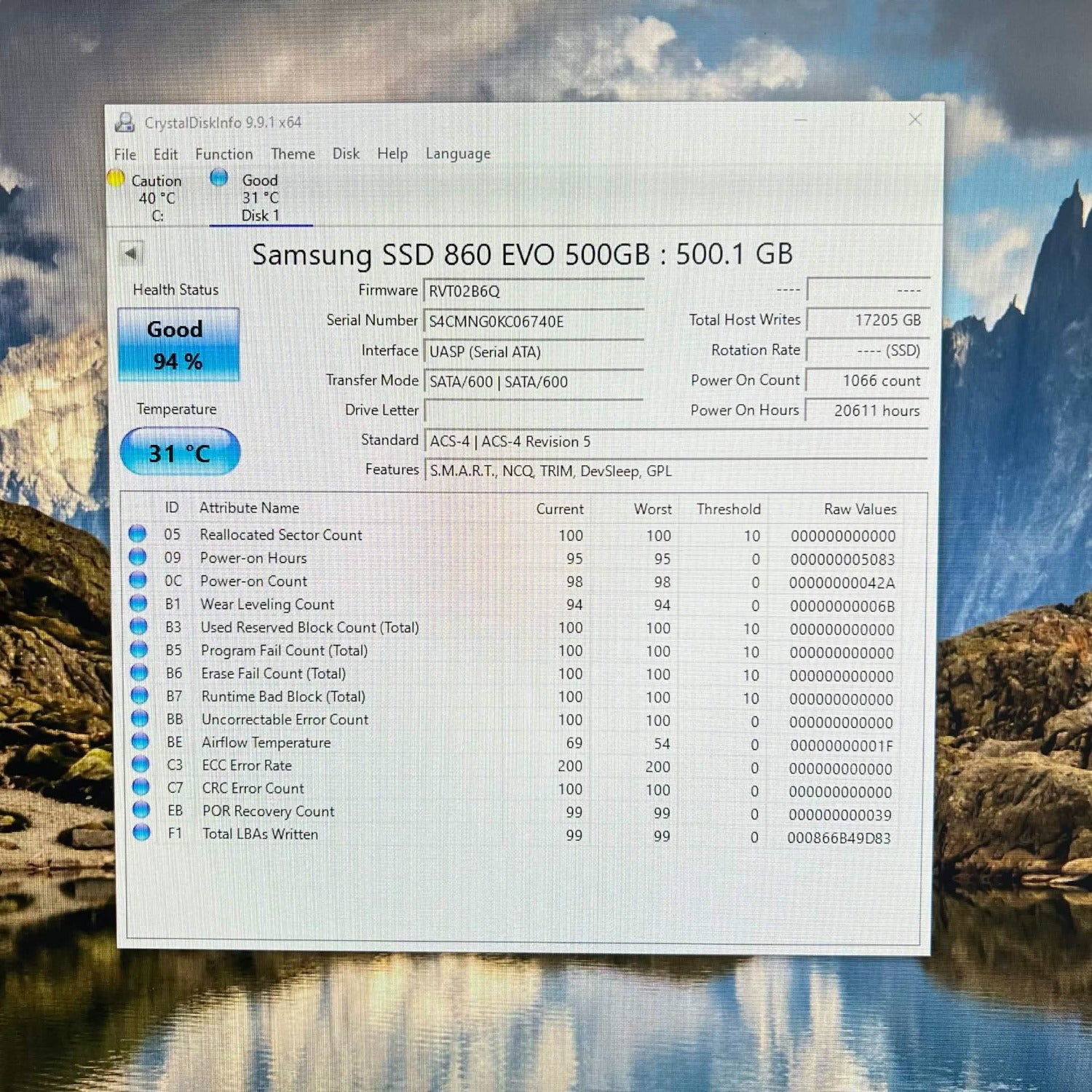Click status icon for Runtime Bad Block
Screen dimensions: 1092x1092
click(140, 695)
